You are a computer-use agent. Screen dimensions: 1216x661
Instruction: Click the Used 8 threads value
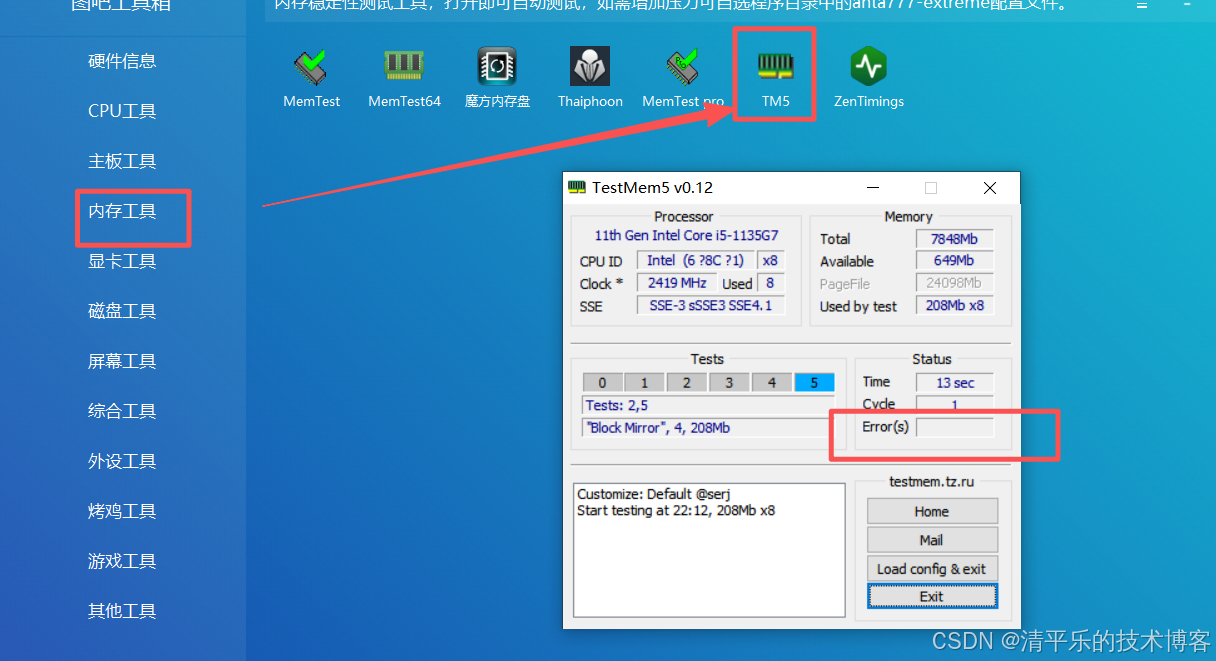click(771, 283)
